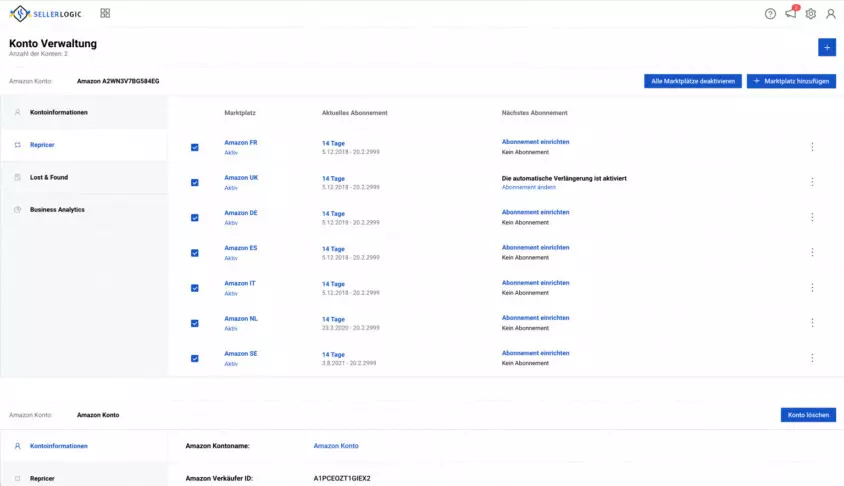
Task: Click 14 Tage subscription for Amazon NL
Action: click(333, 320)
